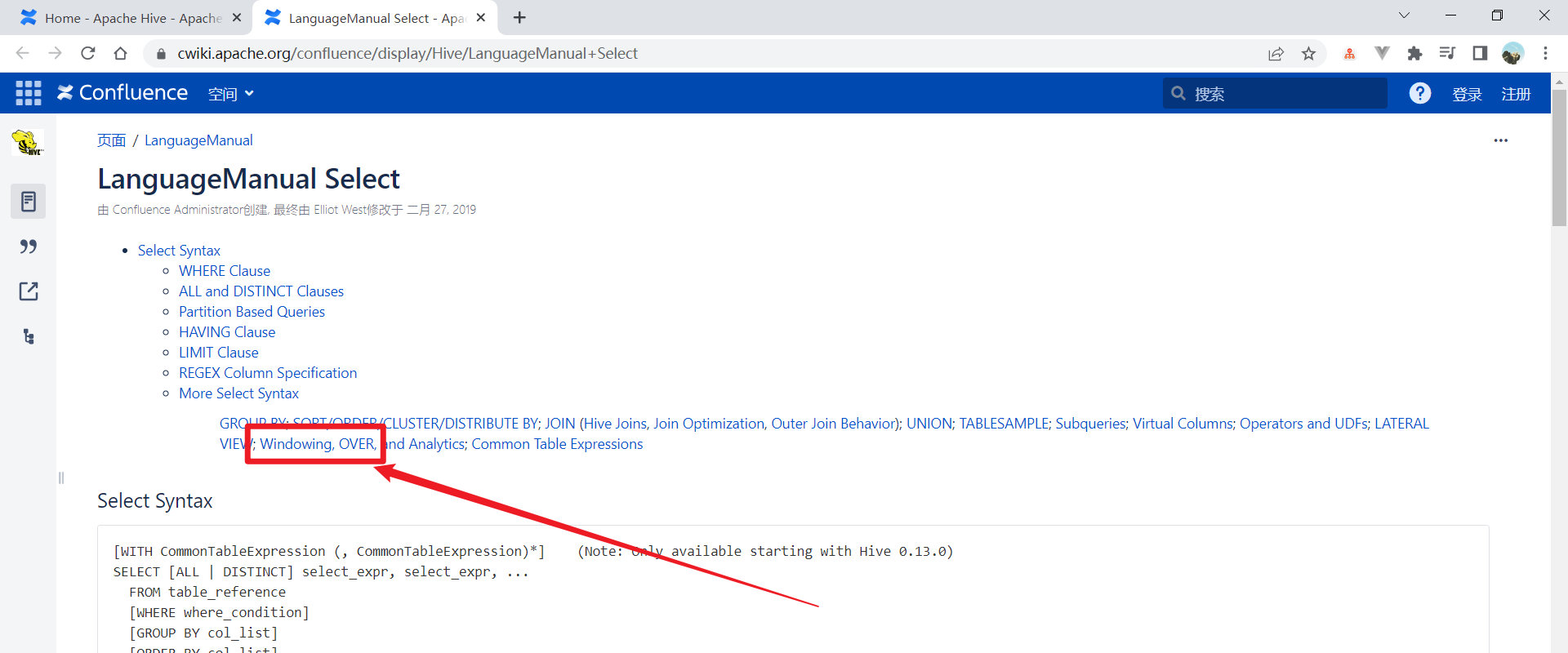Bookmark this page with star

click(1308, 54)
